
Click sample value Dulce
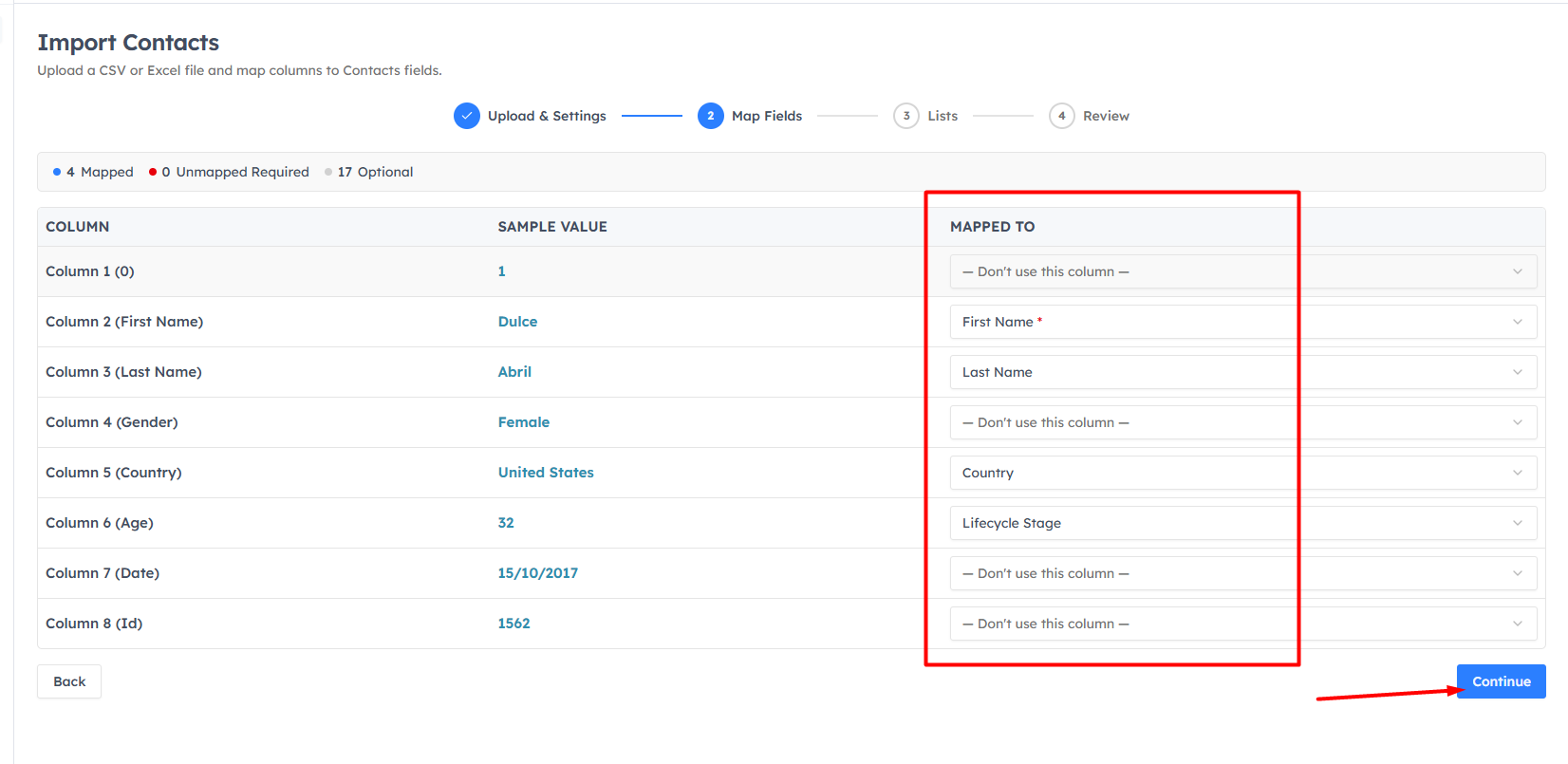point(517,322)
